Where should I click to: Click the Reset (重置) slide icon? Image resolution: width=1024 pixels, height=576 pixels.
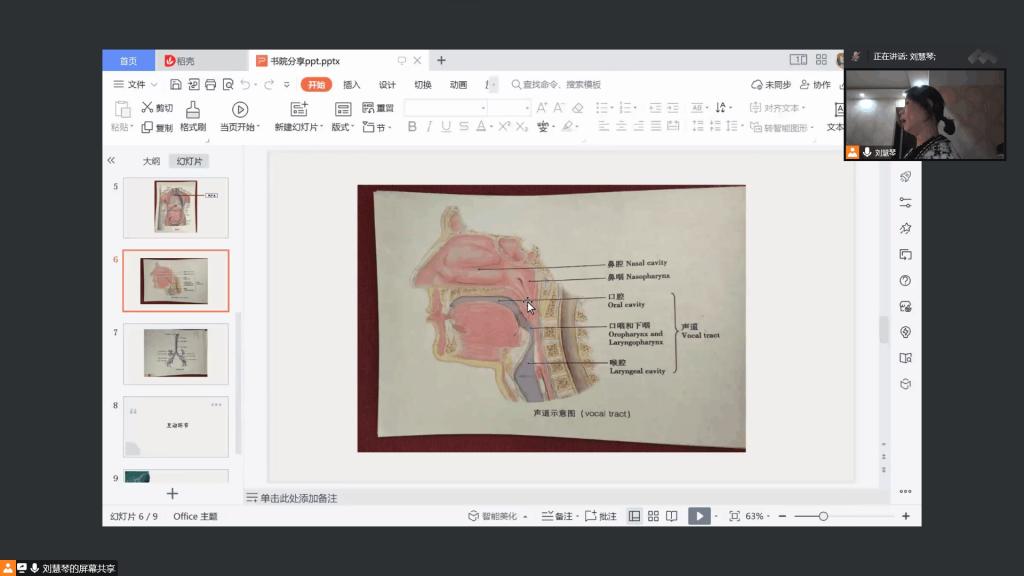pos(378,108)
